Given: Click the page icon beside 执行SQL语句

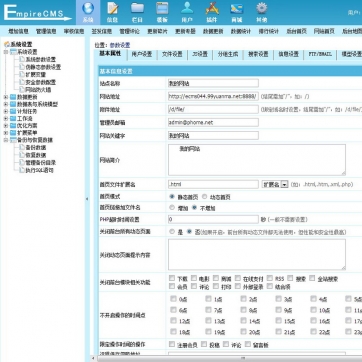Looking at the screenshot, I should pyautogui.click(x=22, y=170).
